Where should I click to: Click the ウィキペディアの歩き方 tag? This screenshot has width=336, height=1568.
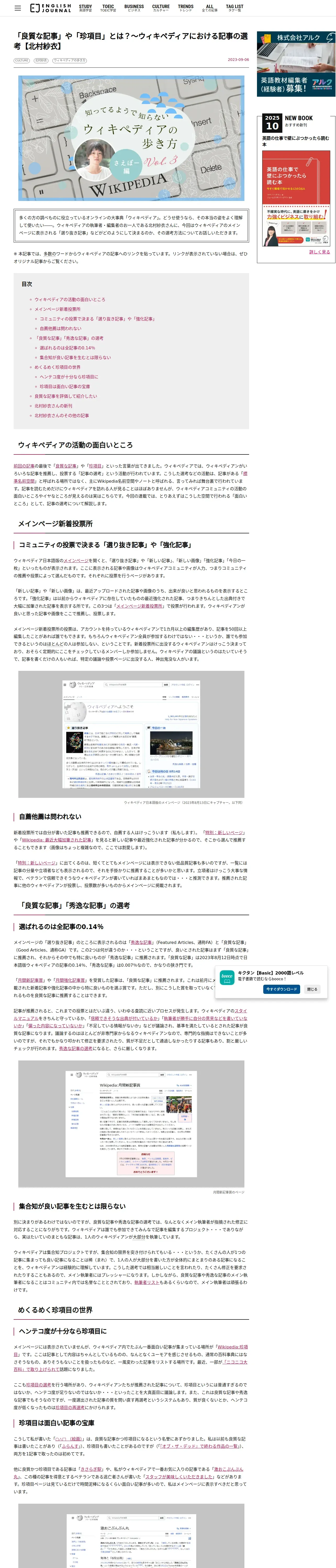click(70, 60)
